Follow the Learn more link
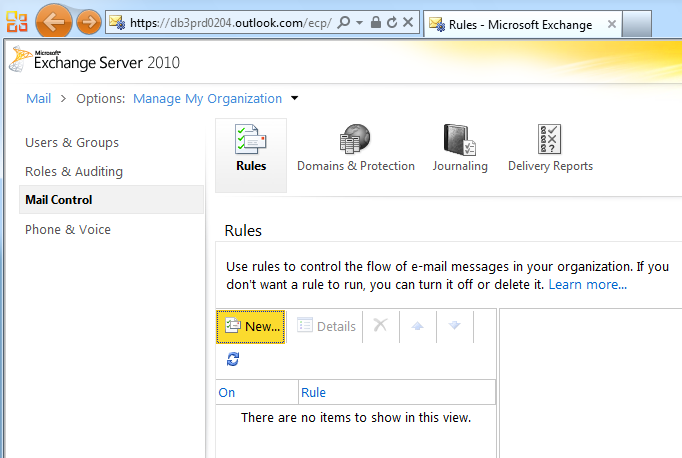Screen dimensions: 682x458 [587, 284]
